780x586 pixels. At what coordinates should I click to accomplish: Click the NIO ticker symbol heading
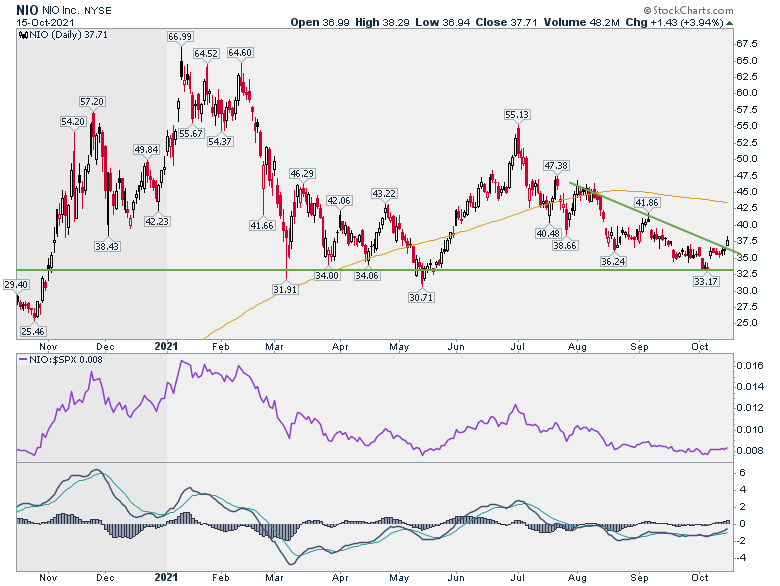point(27,10)
